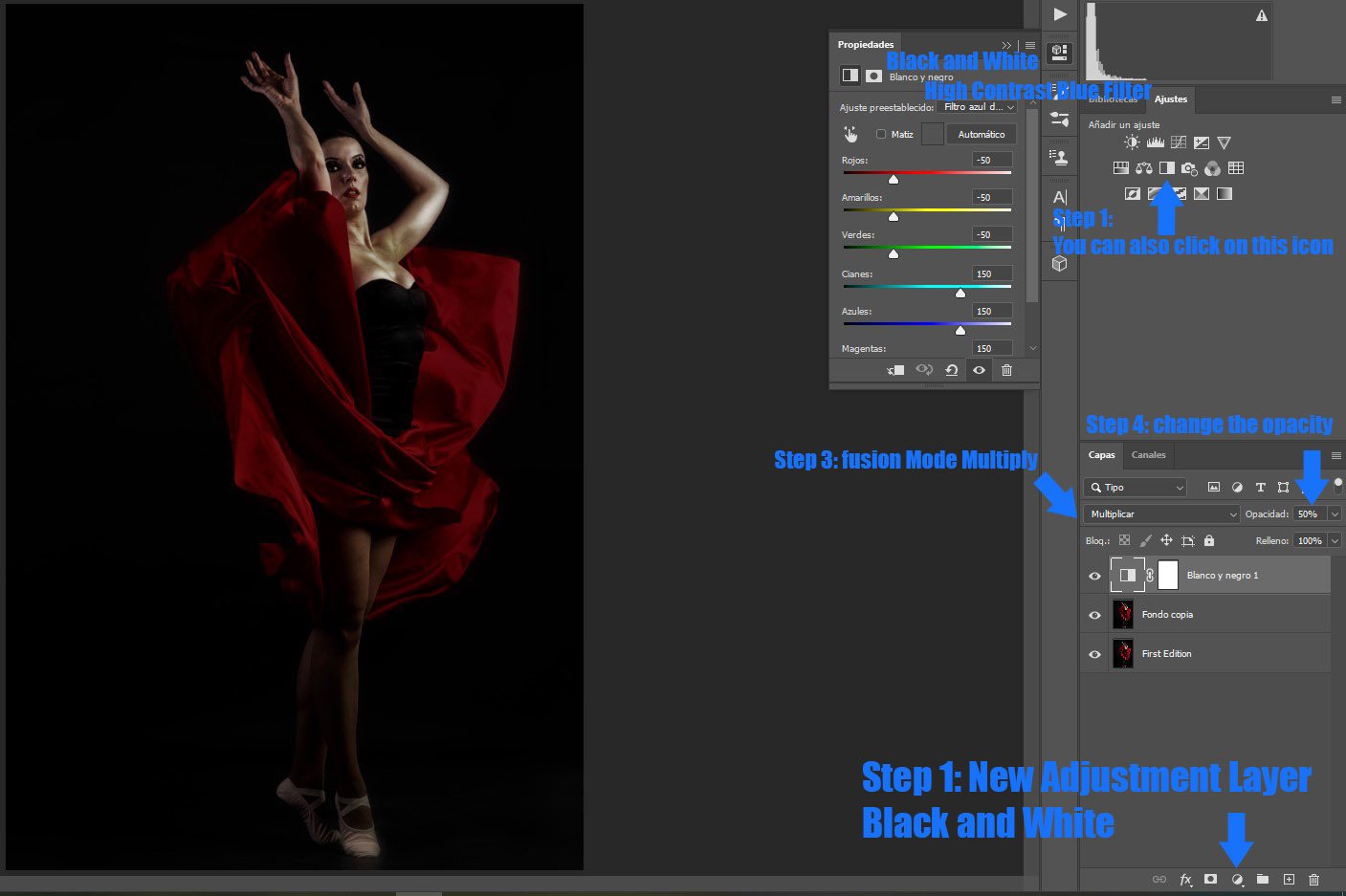Add a Brightness/Contrast adjustment
The width and height of the screenshot is (1346, 896).
pos(1132,142)
